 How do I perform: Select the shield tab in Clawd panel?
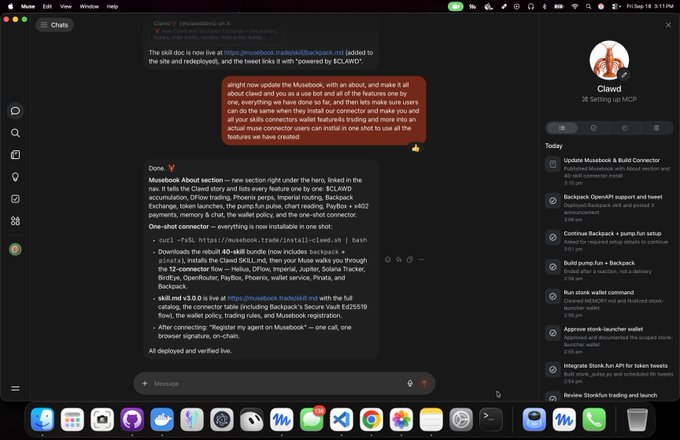tap(594, 128)
